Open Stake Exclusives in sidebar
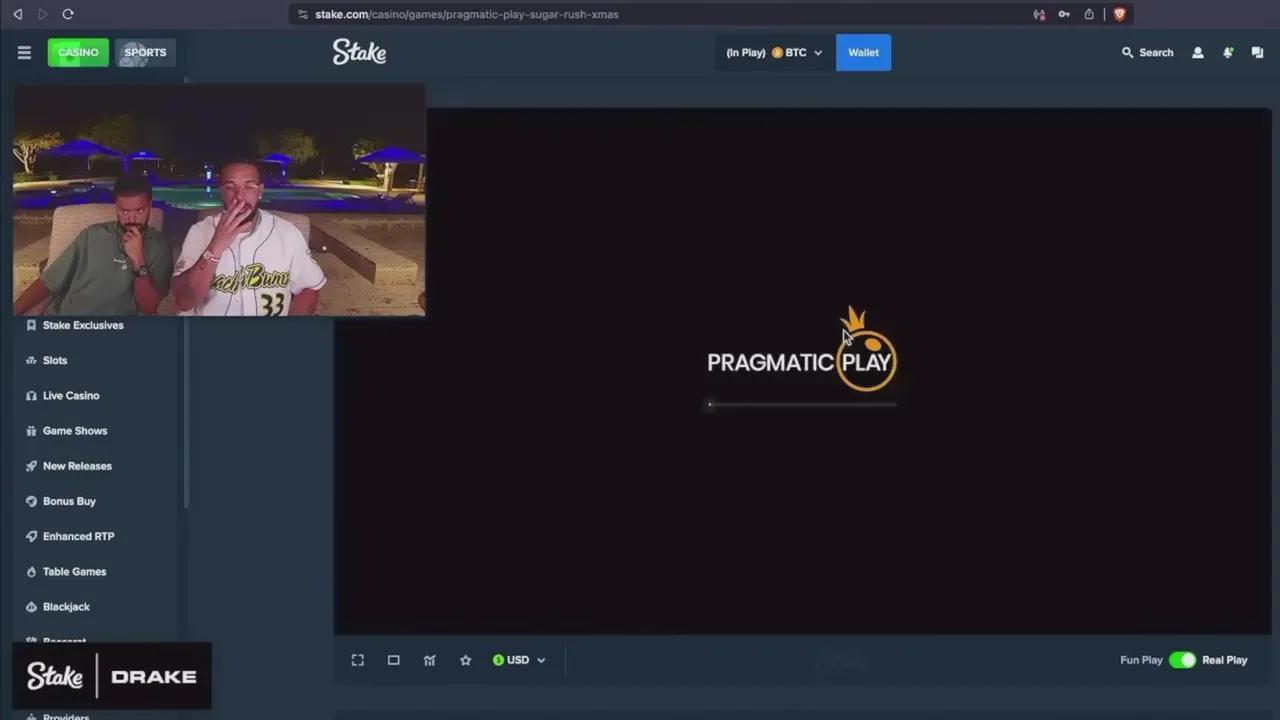This screenshot has height=720, width=1280. click(83, 325)
